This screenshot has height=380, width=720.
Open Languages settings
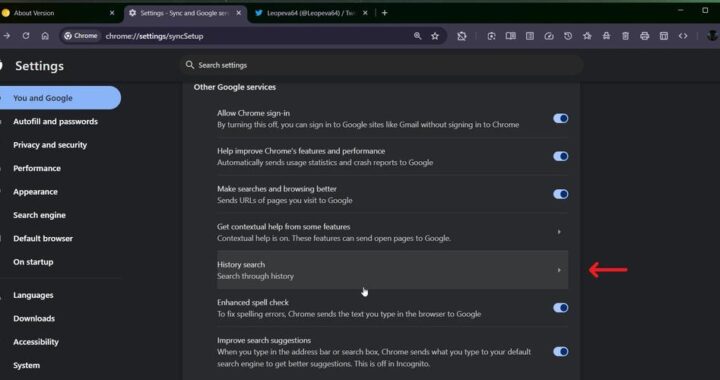point(33,295)
